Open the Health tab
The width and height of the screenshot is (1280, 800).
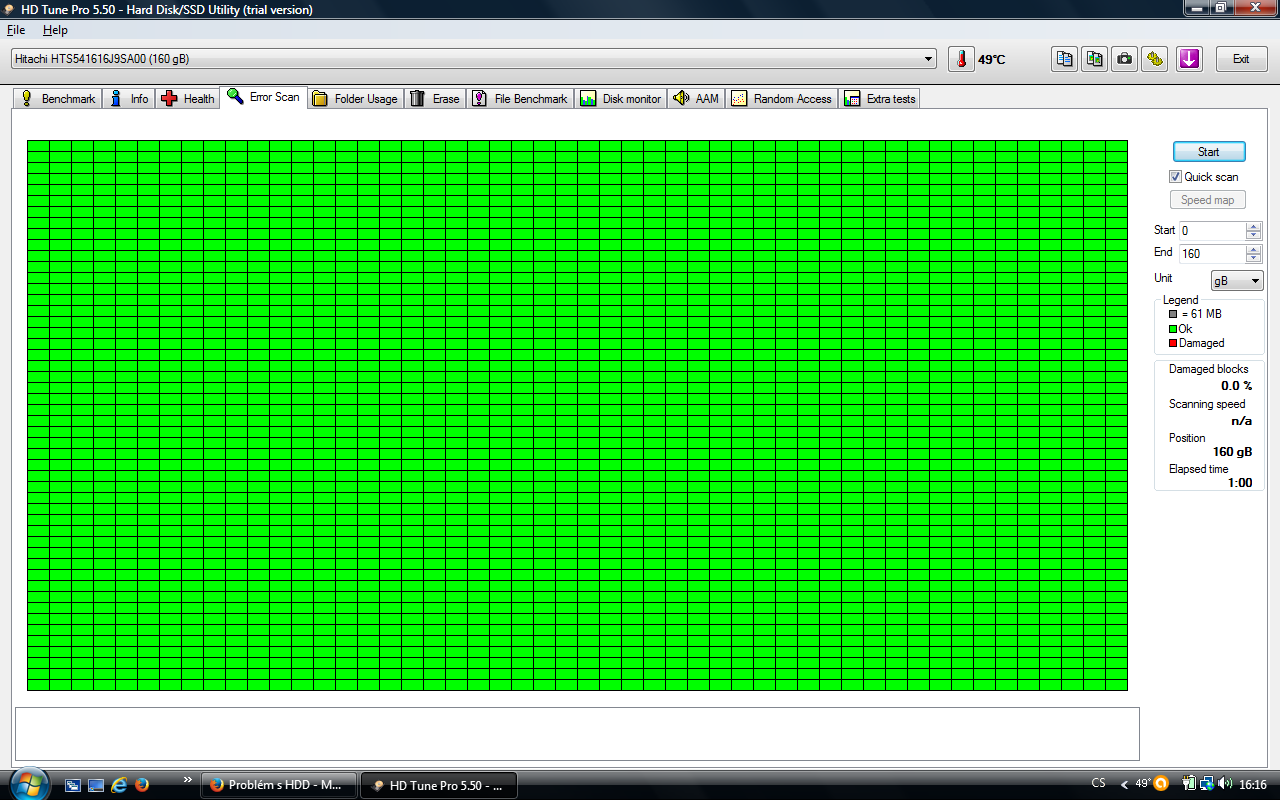click(187, 98)
